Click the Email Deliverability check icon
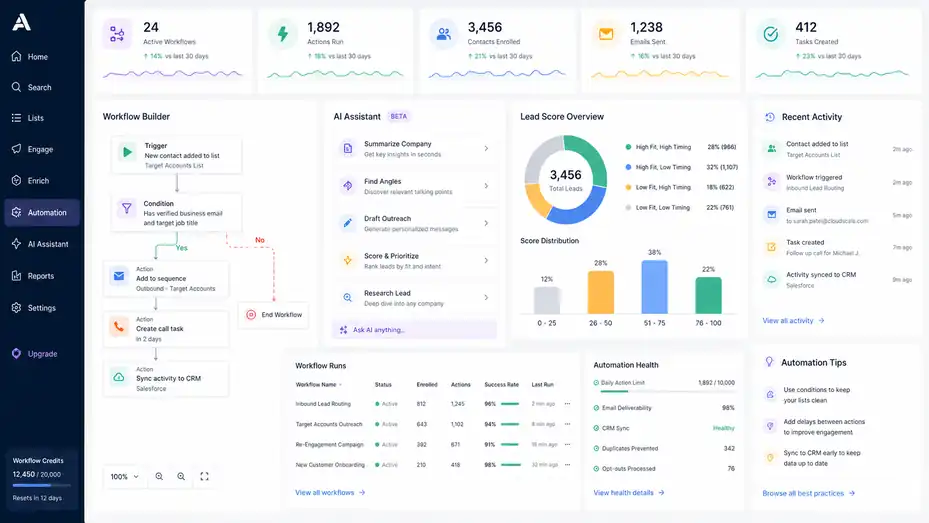Viewport: 929px width, 523px height. (596, 408)
